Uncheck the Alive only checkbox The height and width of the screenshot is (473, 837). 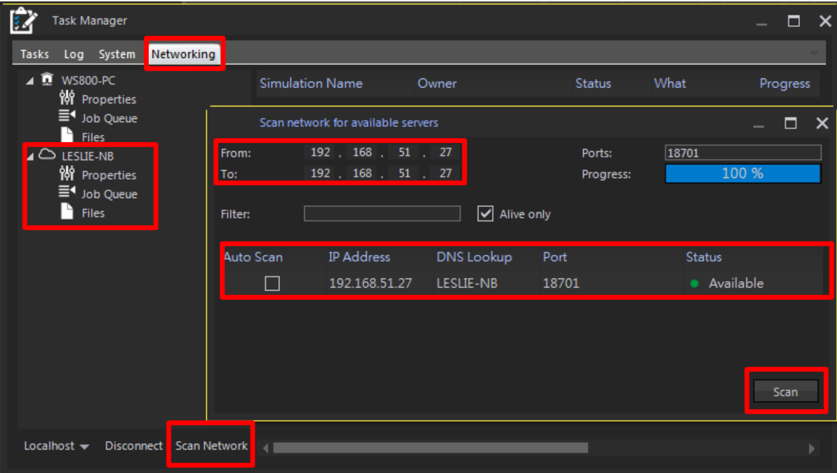486,214
